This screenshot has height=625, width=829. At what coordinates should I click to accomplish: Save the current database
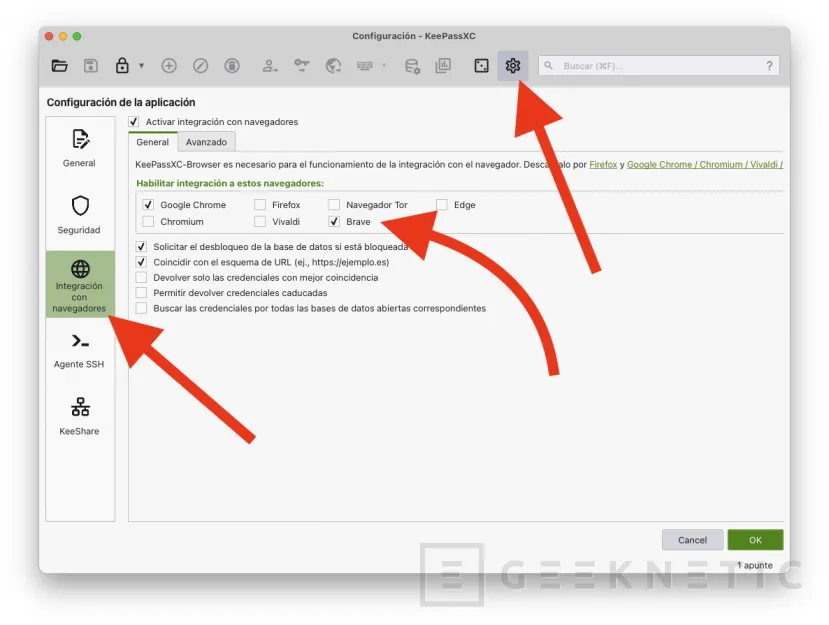click(x=91, y=66)
